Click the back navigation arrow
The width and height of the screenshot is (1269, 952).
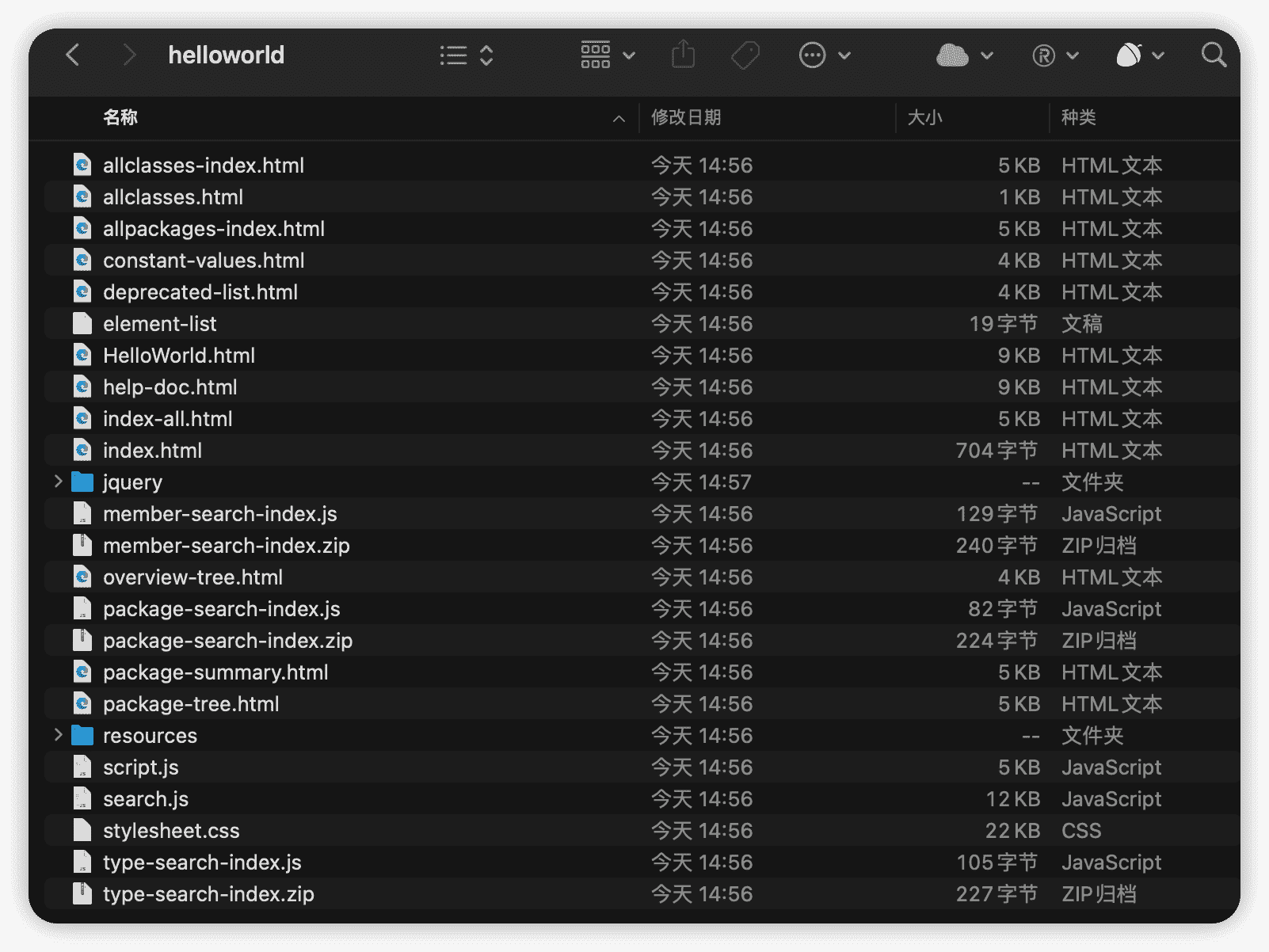coord(73,55)
